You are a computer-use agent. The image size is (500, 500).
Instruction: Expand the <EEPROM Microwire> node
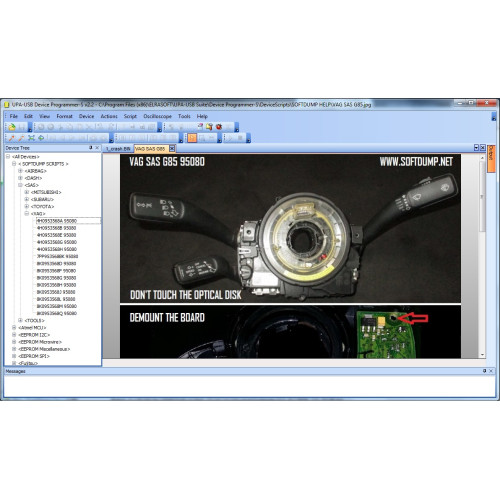coord(14,342)
